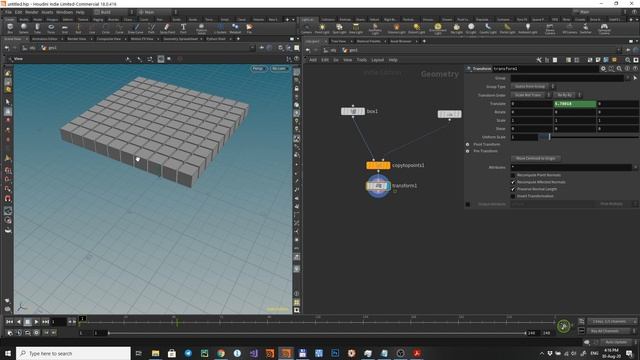Click Translate Y value field
This screenshot has height=360, width=640.
(574, 104)
